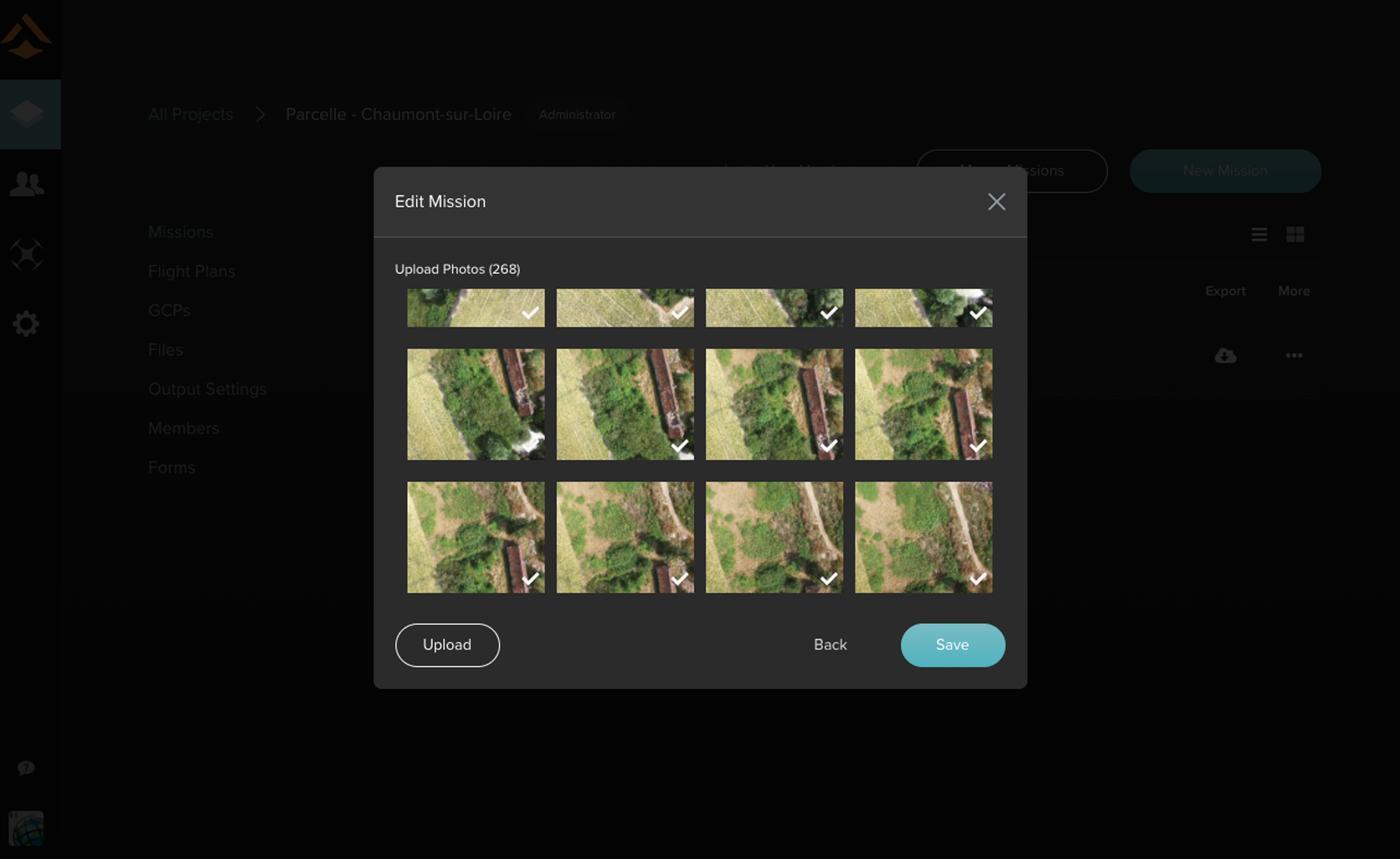Open the drone icon in left sidebar
This screenshot has width=1400, height=859.
(27, 254)
